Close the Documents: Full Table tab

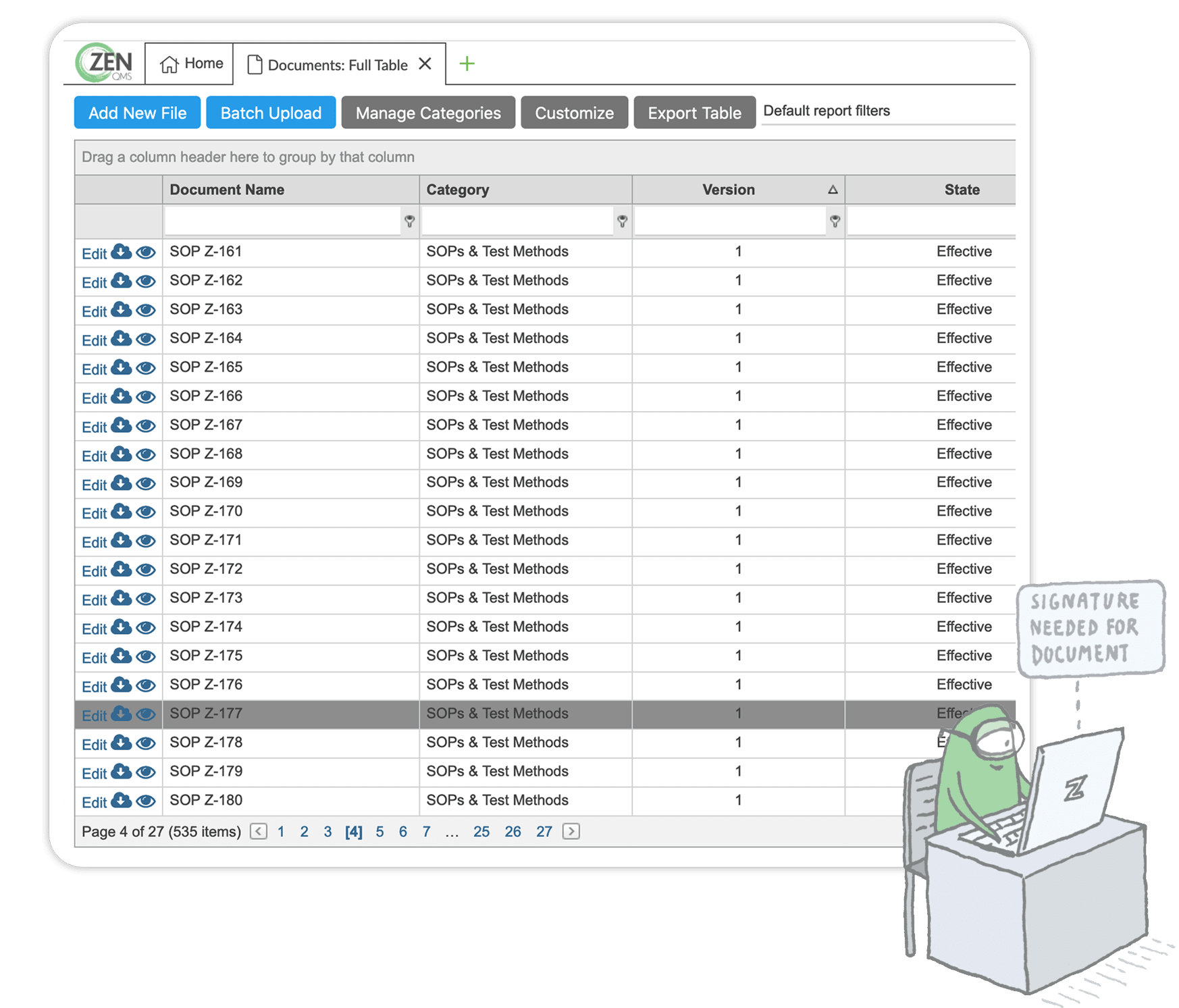425,64
